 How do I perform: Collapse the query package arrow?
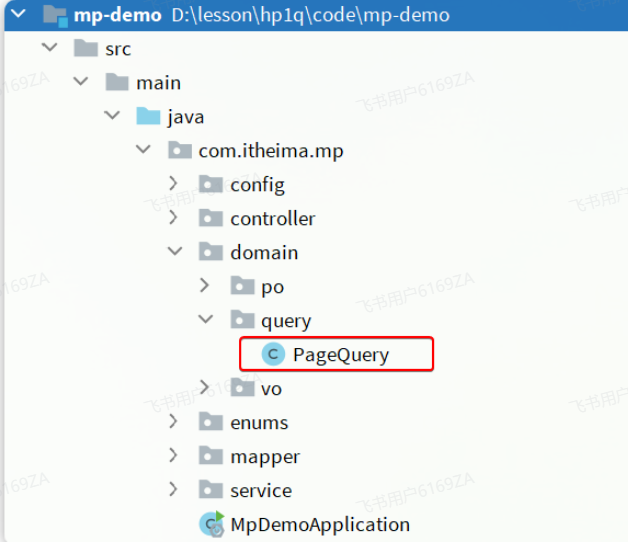205,320
